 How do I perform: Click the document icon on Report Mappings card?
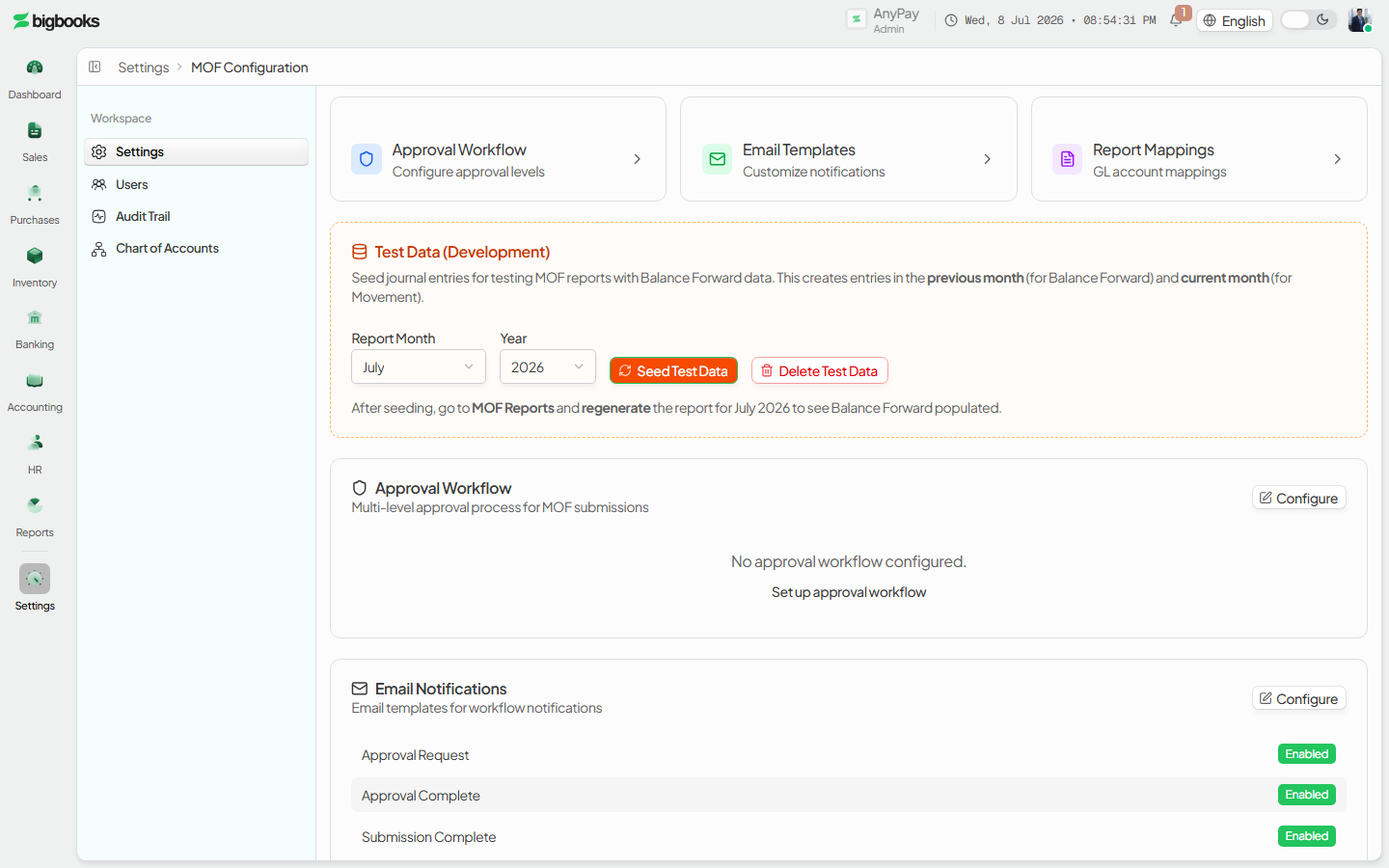[1067, 159]
